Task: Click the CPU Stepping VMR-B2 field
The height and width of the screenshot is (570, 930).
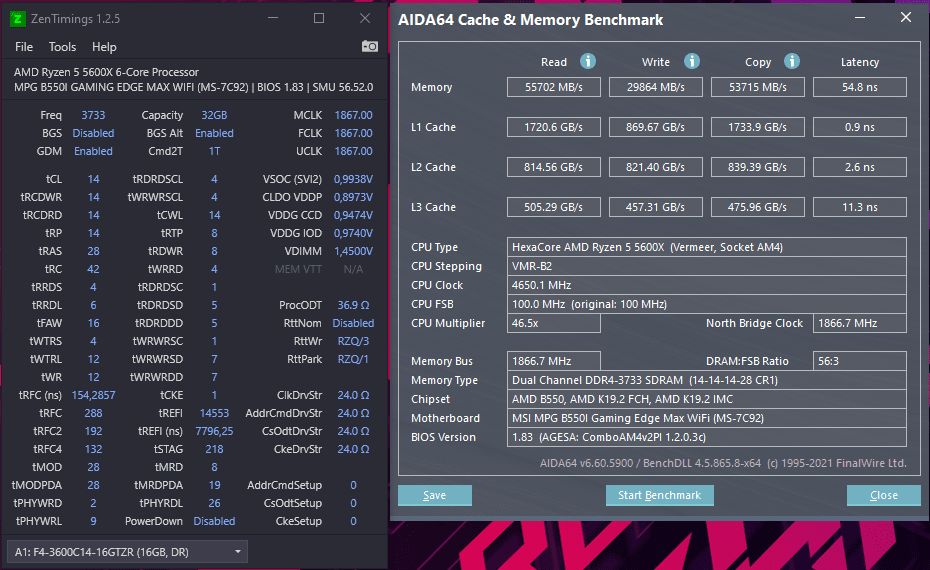Action: click(706, 266)
